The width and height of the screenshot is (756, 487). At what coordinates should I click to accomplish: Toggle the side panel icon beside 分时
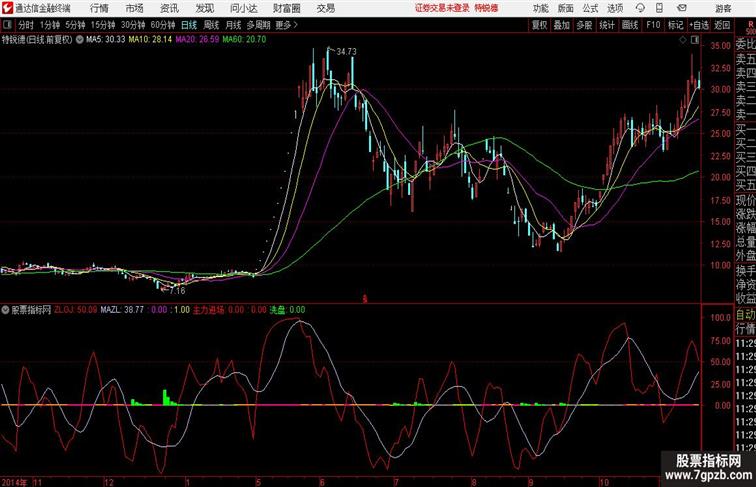7,25
